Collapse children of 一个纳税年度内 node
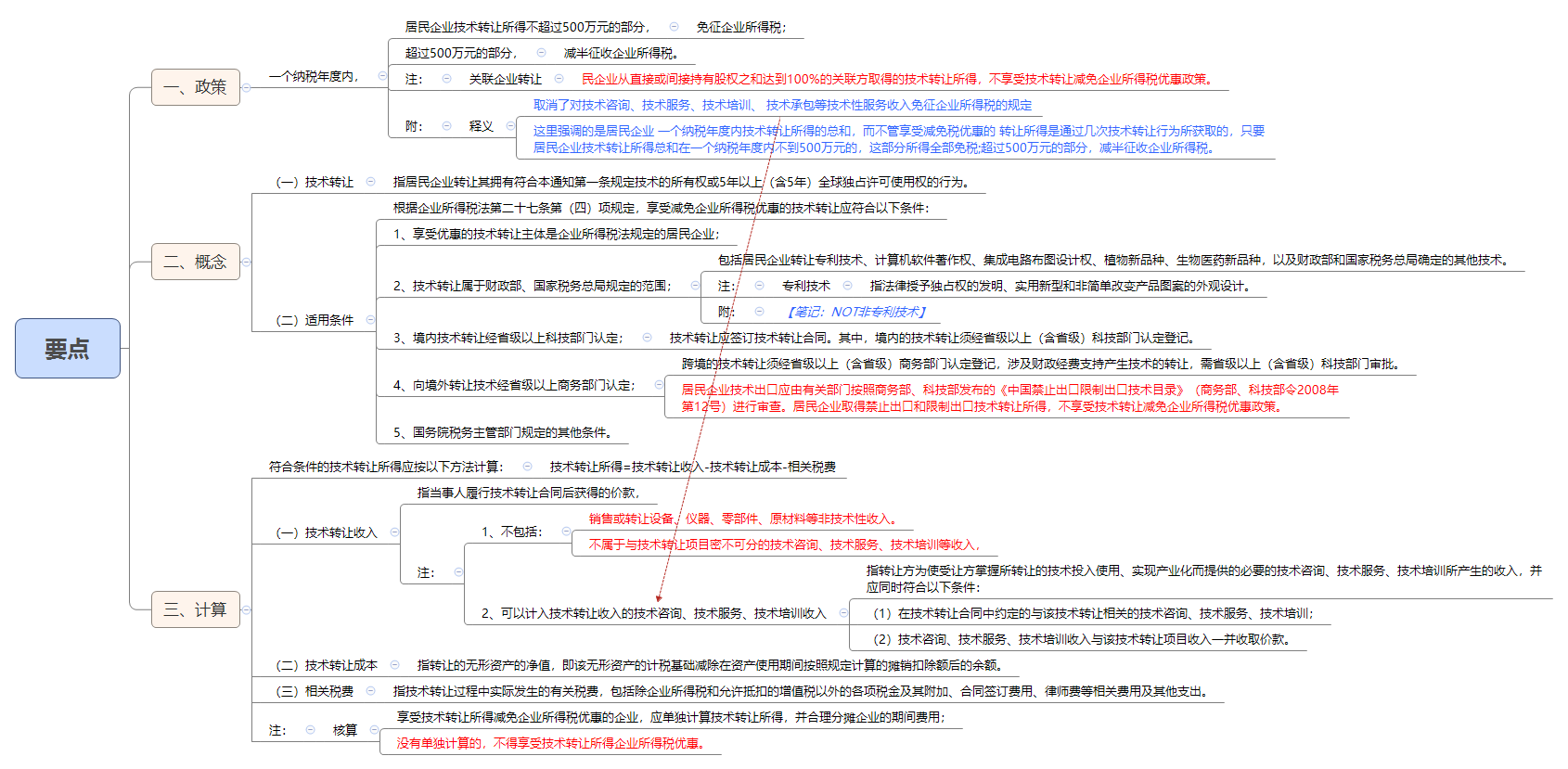 382,76
